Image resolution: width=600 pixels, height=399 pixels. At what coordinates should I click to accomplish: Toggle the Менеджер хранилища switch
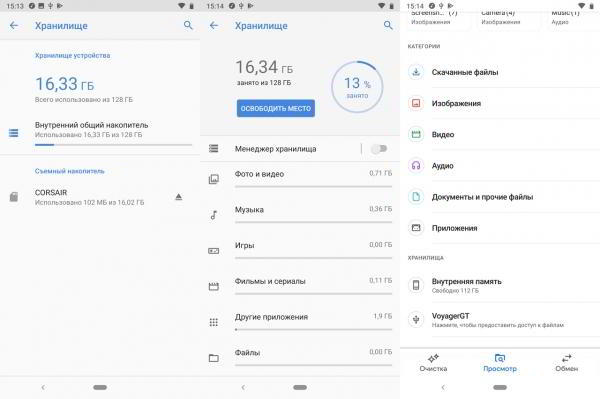point(379,148)
